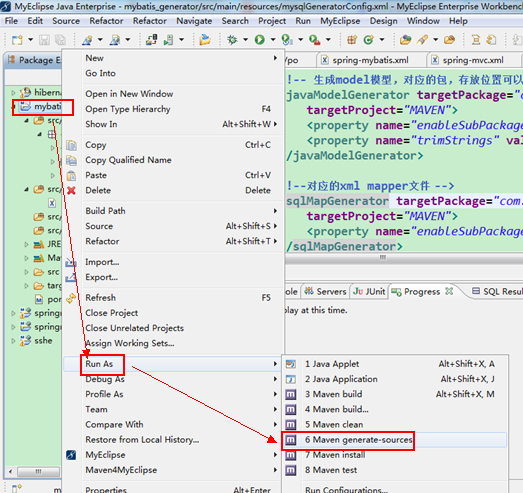Screen dimensions: 523x493
Task: Choose 6 Maven generate-sources
Action: (359, 440)
